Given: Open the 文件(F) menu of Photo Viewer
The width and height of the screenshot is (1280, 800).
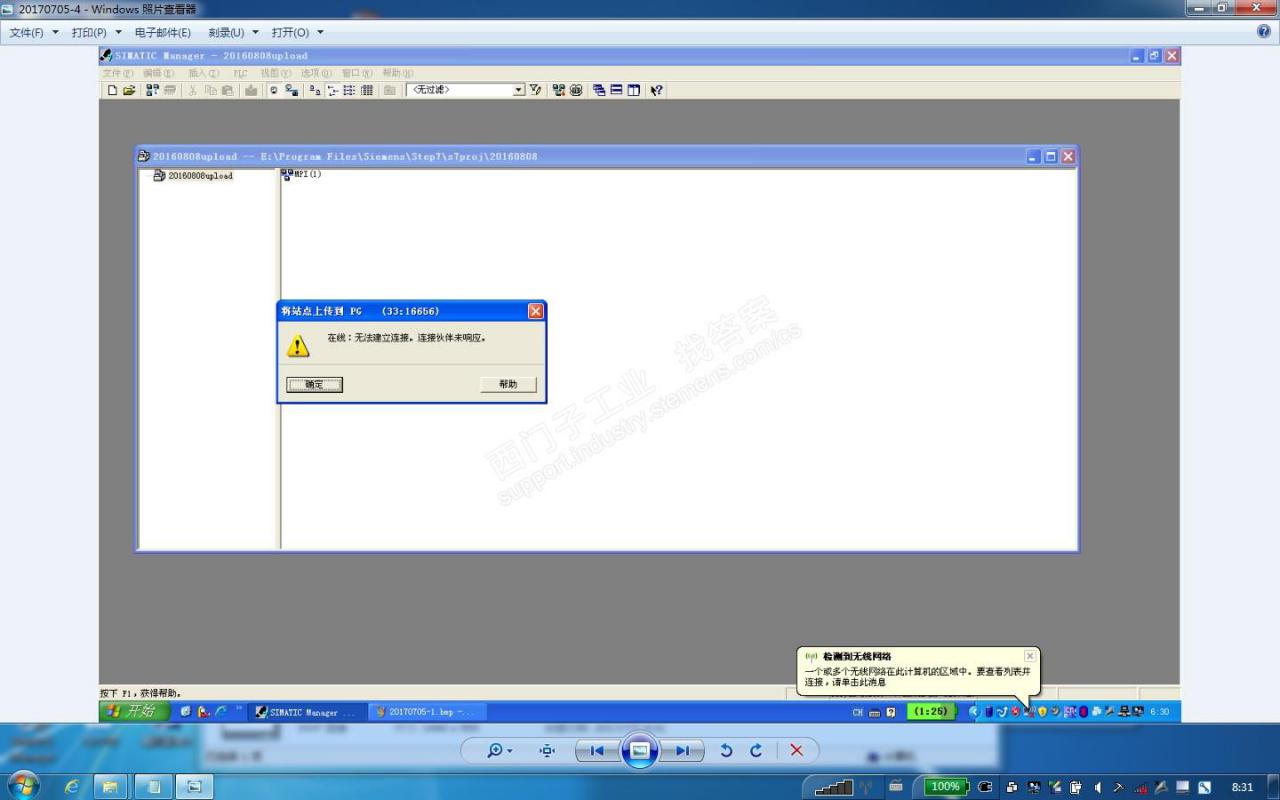Looking at the screenshot, I should click(34, 32).
